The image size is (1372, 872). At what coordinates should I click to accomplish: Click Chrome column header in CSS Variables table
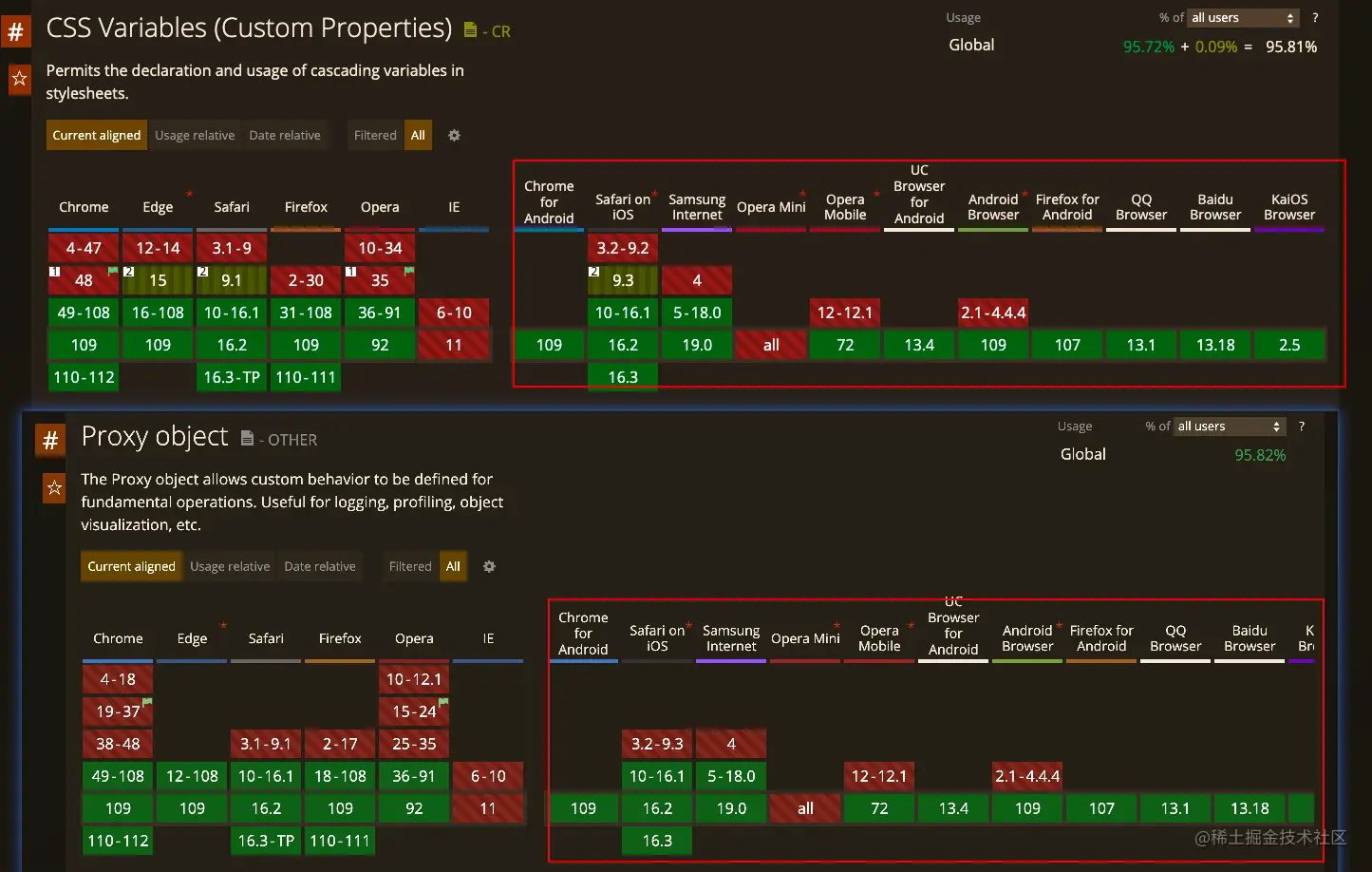click(84, 207)
